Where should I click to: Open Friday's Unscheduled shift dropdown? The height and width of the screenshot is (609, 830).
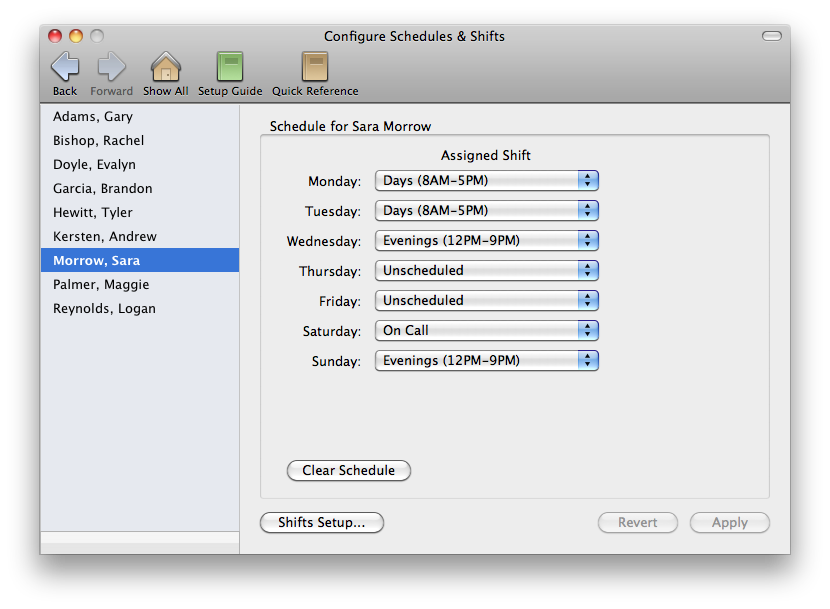(x=486, y=301)
